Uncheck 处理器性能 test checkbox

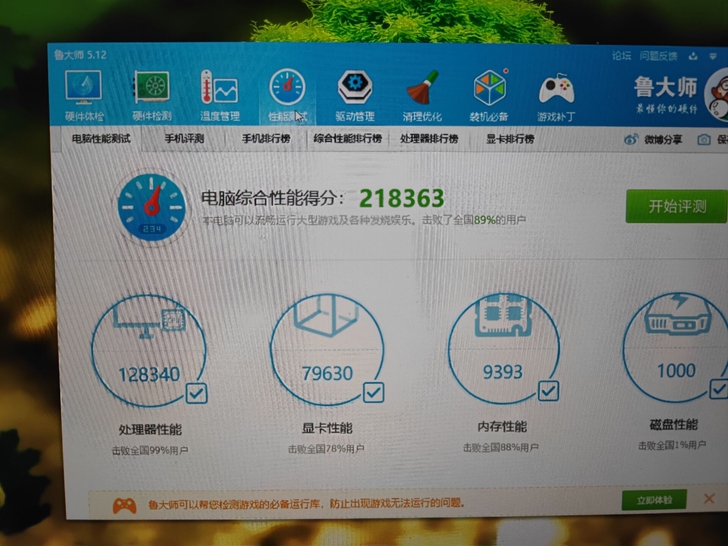point(196,394)
